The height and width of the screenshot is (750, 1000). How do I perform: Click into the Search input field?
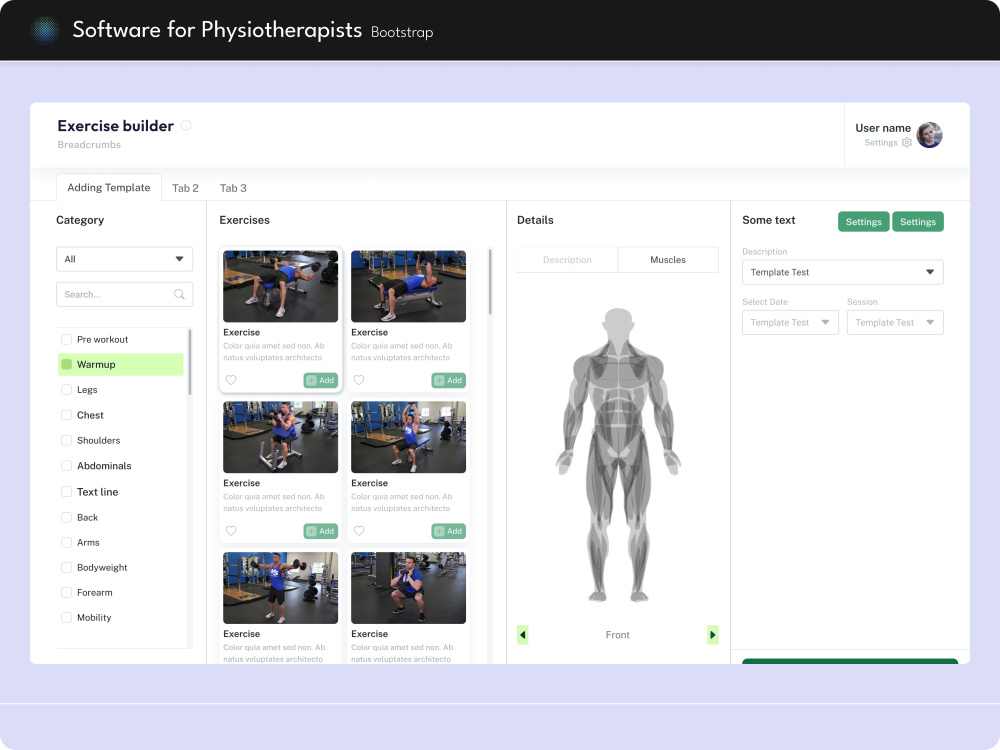(124, 294)
